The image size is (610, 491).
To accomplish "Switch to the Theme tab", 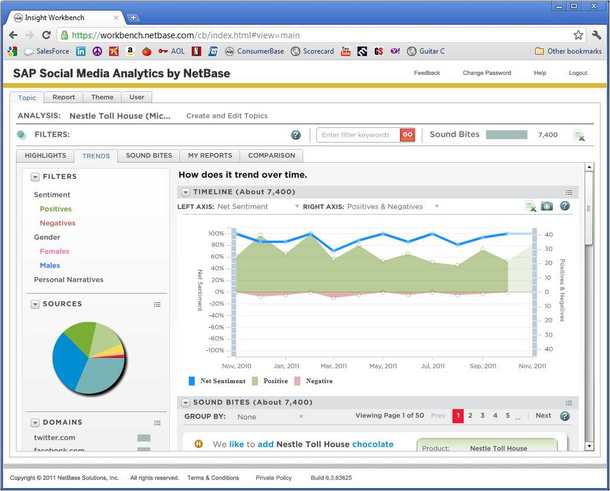I will click(x=102, y=97).
